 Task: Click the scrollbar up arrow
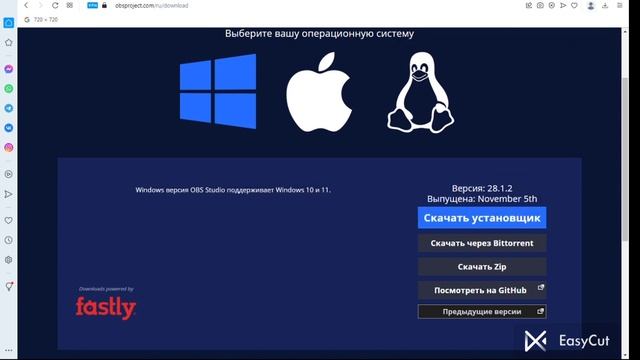click(x=625, y=31)
